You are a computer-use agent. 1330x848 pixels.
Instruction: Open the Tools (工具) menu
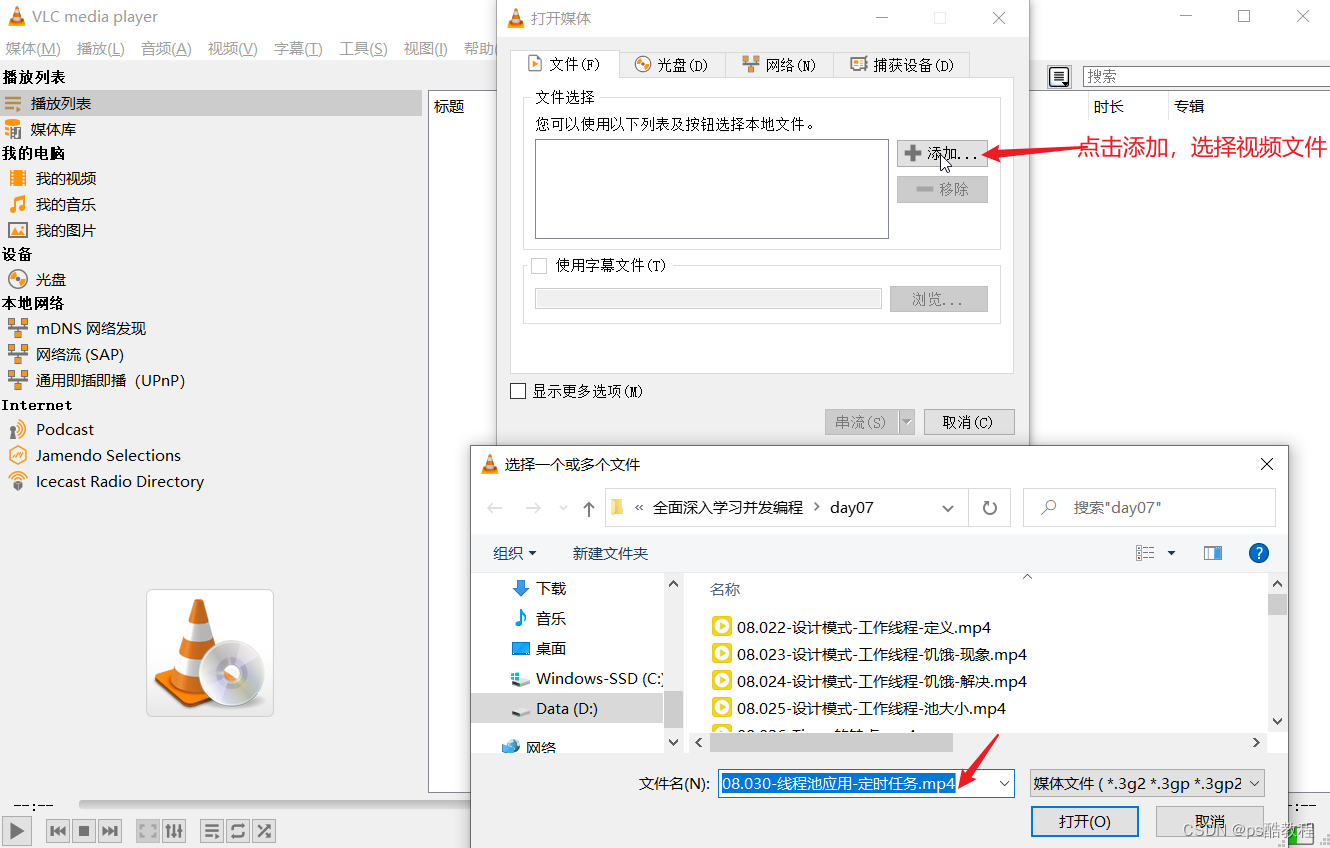pyautogui.click(x=363, y=49)
